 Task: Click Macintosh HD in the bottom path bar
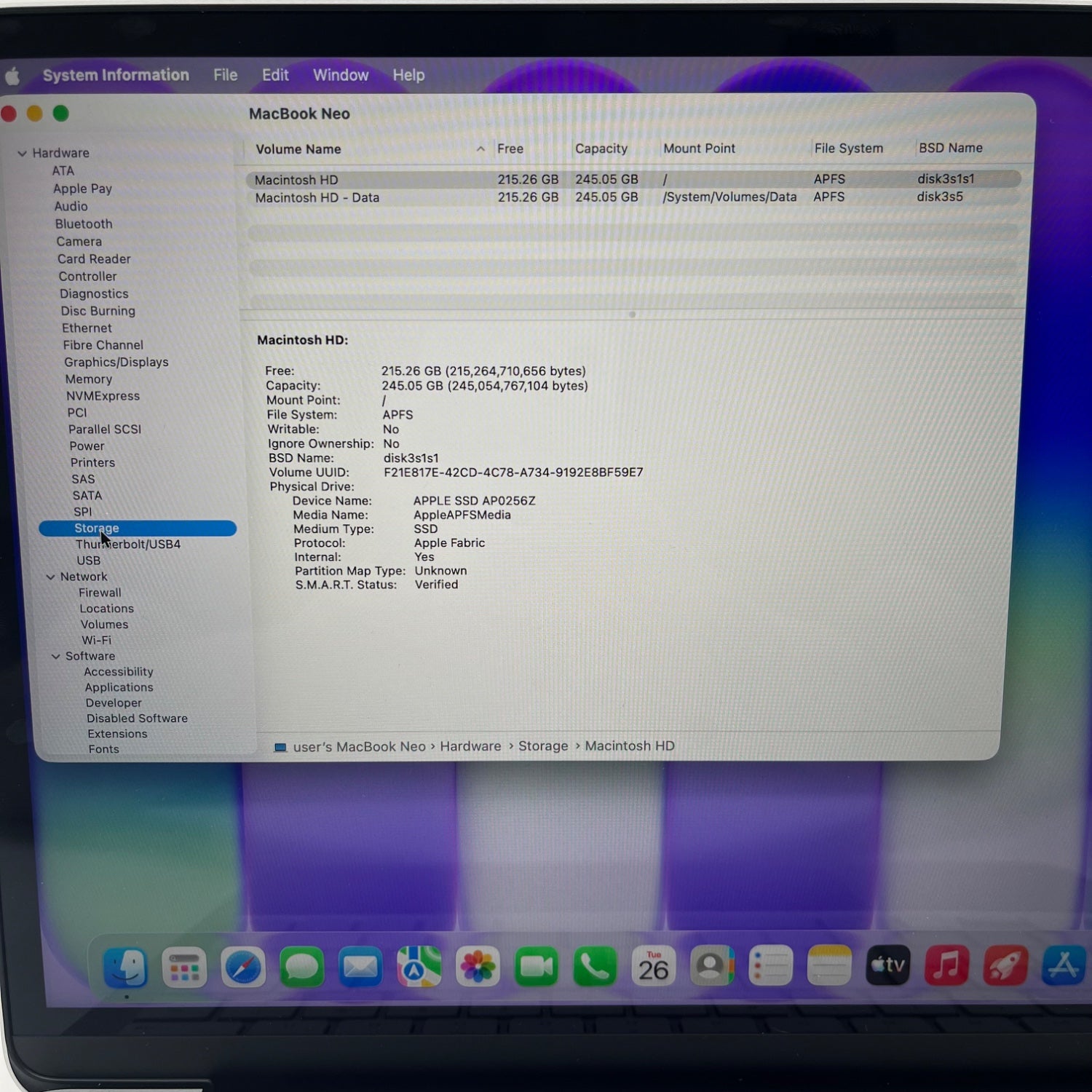(630, 746)
